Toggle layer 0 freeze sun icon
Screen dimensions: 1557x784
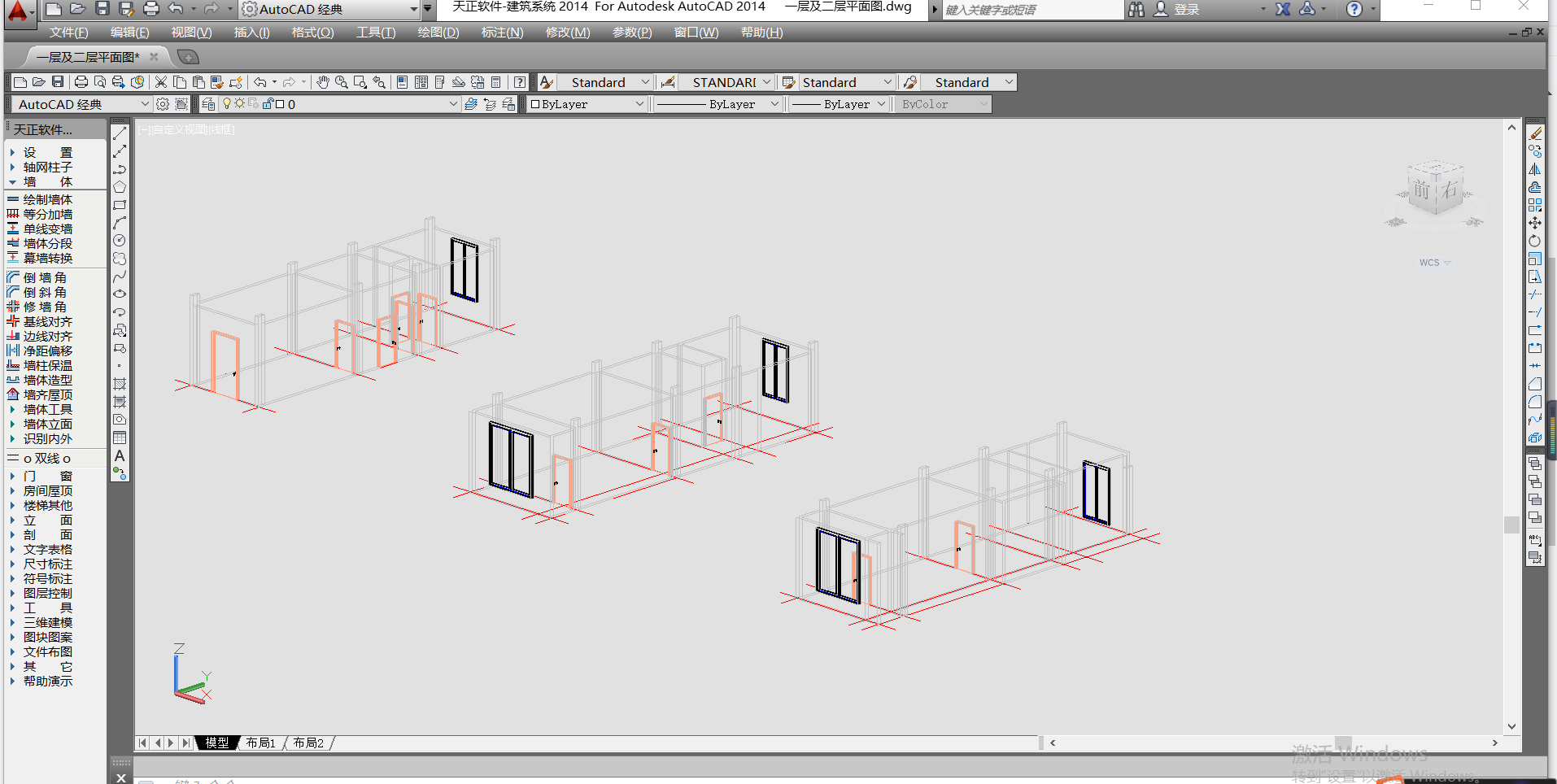pyautogui.click(x=239, y=103)
